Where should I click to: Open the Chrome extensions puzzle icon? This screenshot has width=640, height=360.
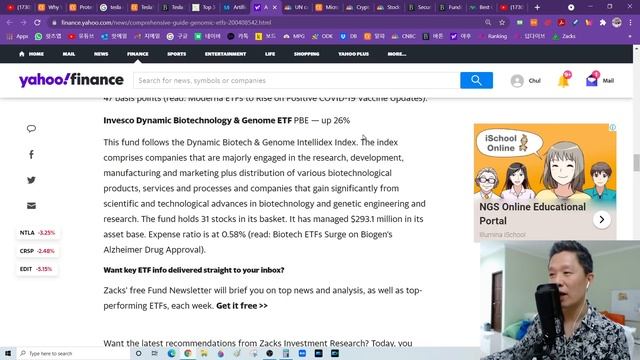tap(602, 22)
